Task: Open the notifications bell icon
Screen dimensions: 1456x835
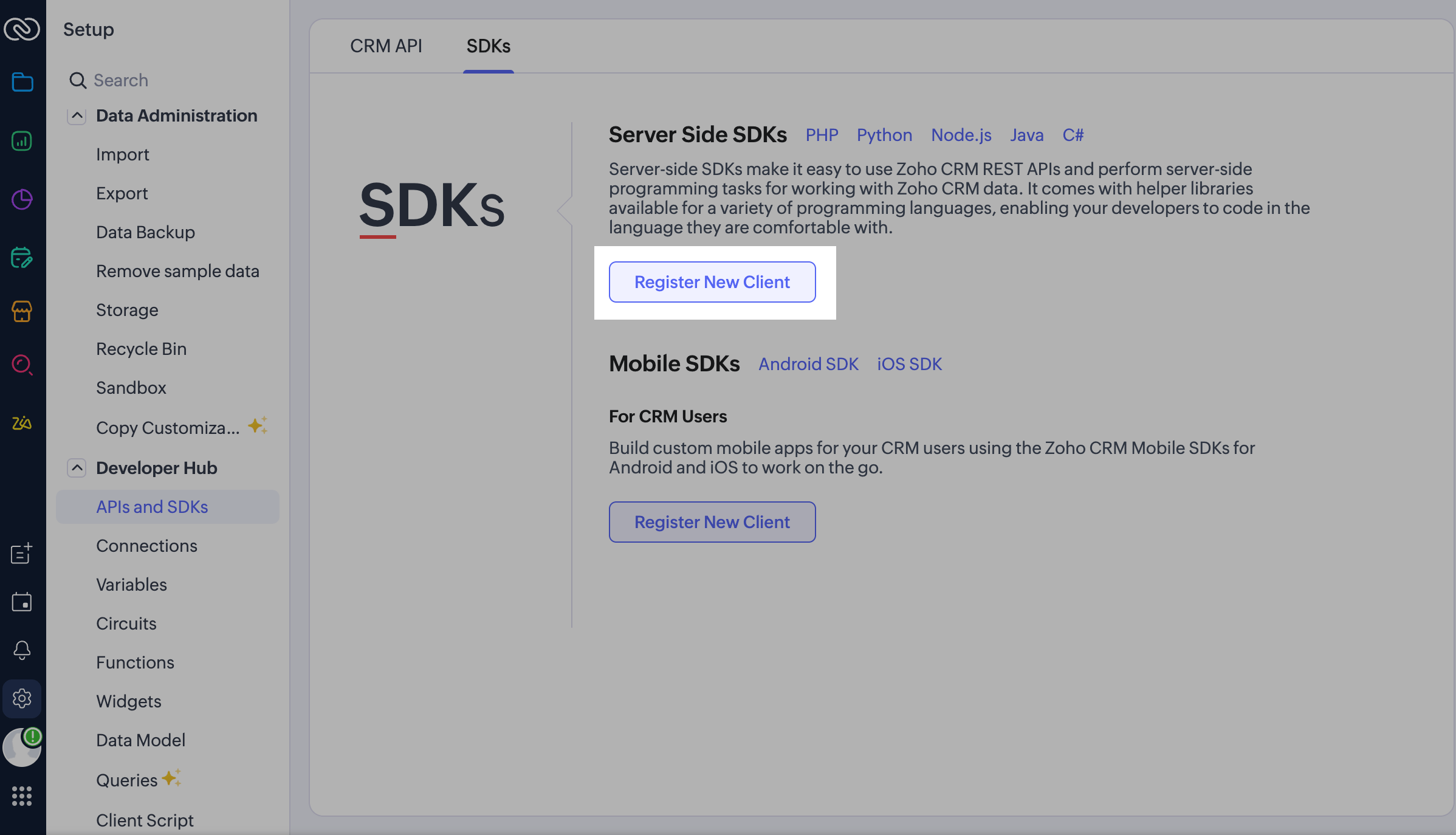Action: [22, 650]
